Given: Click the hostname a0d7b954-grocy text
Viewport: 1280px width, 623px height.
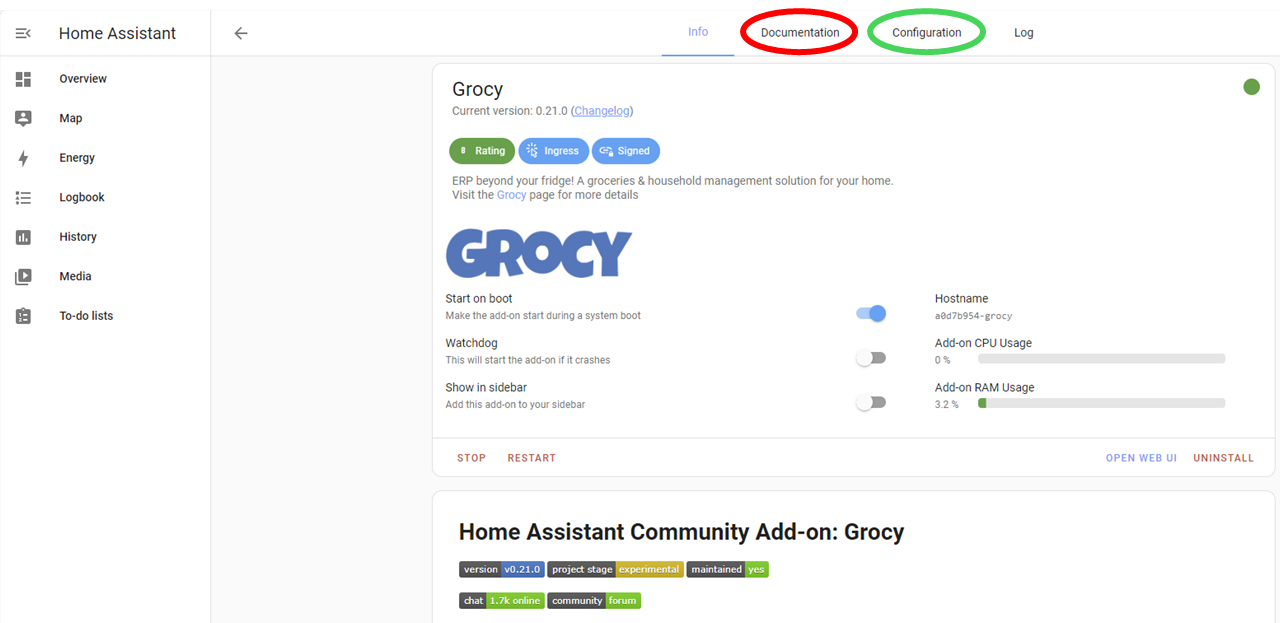Looking at the screenshot, I should (973, 316).
